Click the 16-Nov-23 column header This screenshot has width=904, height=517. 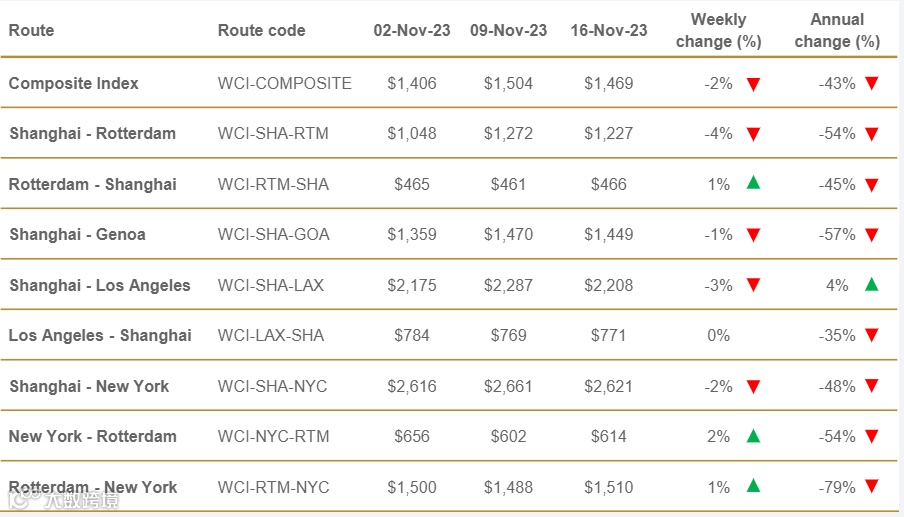point(609,30)
